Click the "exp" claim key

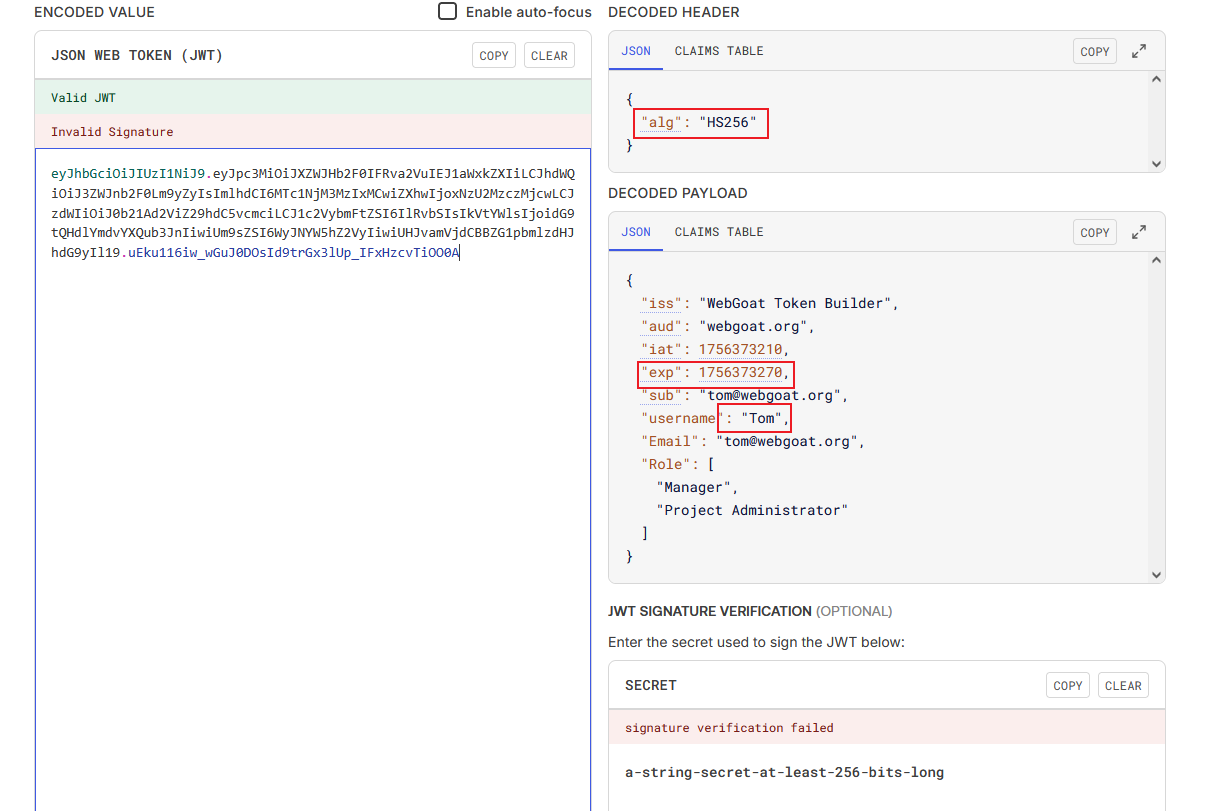[x=662, y=373]
